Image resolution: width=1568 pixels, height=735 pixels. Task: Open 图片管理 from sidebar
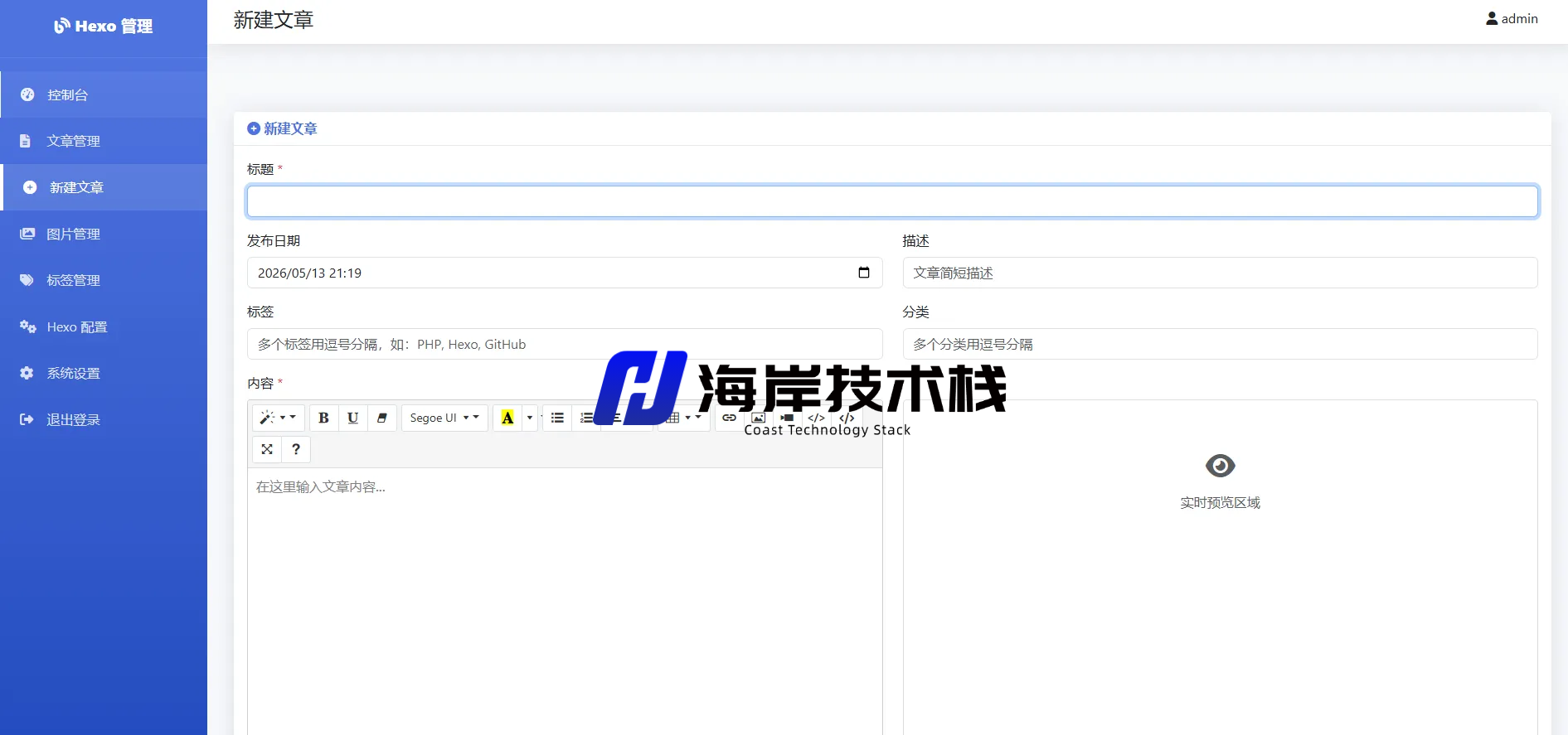[104, 234]
